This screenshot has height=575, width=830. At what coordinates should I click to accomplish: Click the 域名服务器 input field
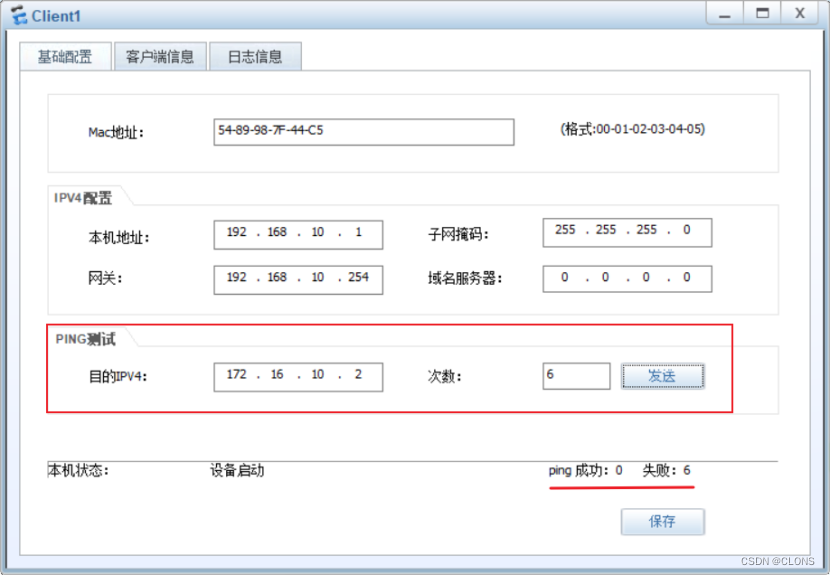(627, 278)
